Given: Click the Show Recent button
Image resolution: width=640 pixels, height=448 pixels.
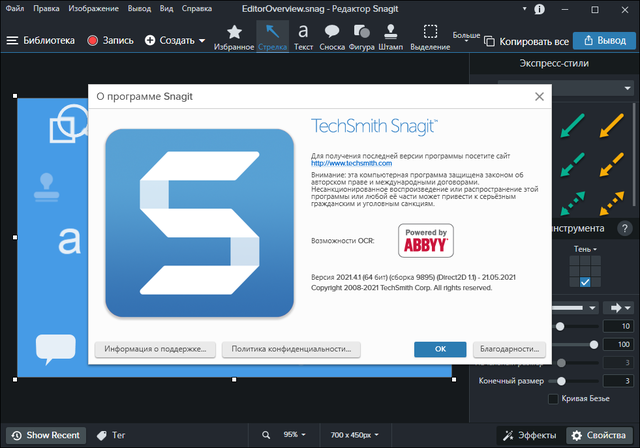Looking at the screenshot, I should coord(46,435).
